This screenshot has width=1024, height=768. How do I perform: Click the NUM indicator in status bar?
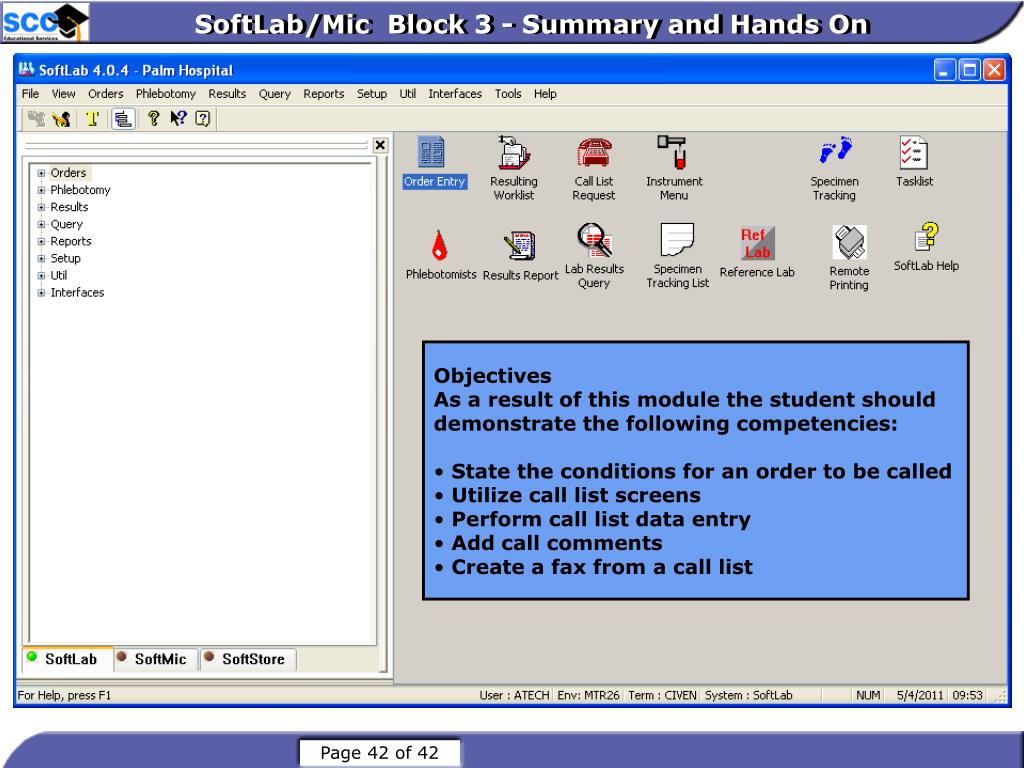[x=868, y=696]
